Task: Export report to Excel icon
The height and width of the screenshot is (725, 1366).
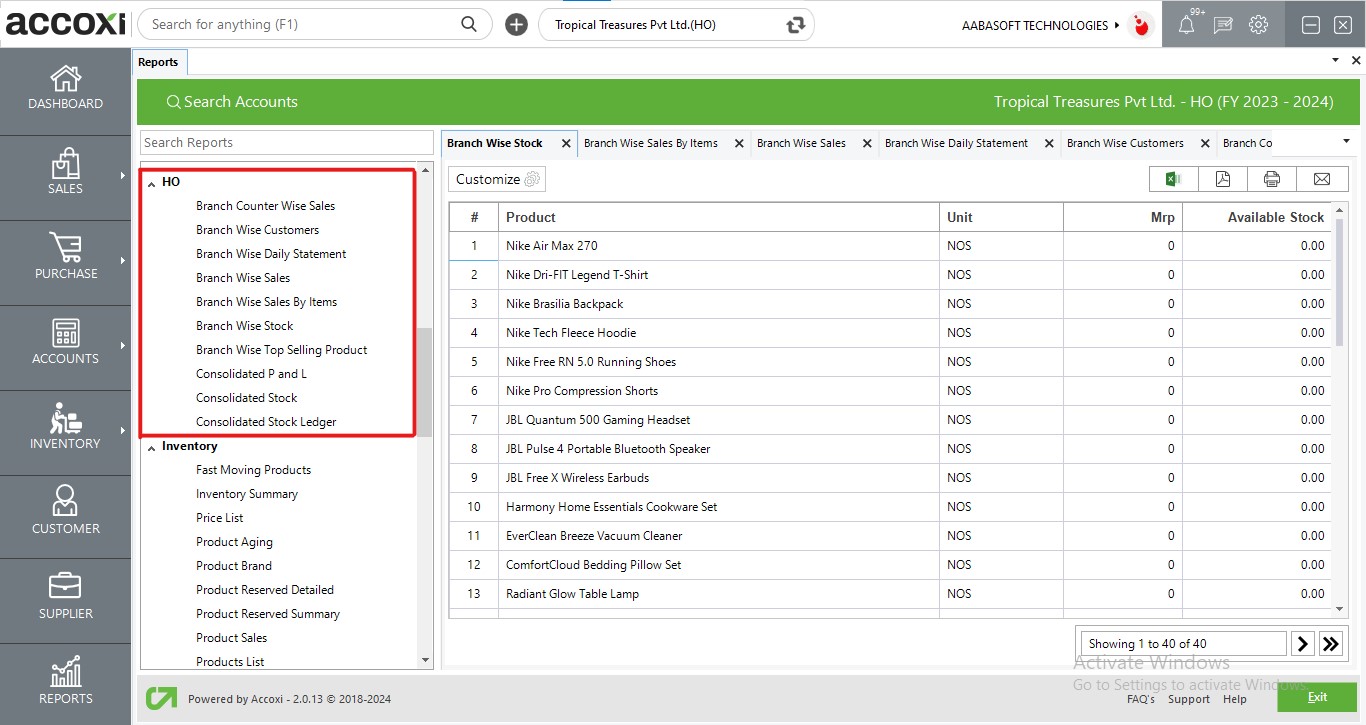Action: tap(1174, 179)
